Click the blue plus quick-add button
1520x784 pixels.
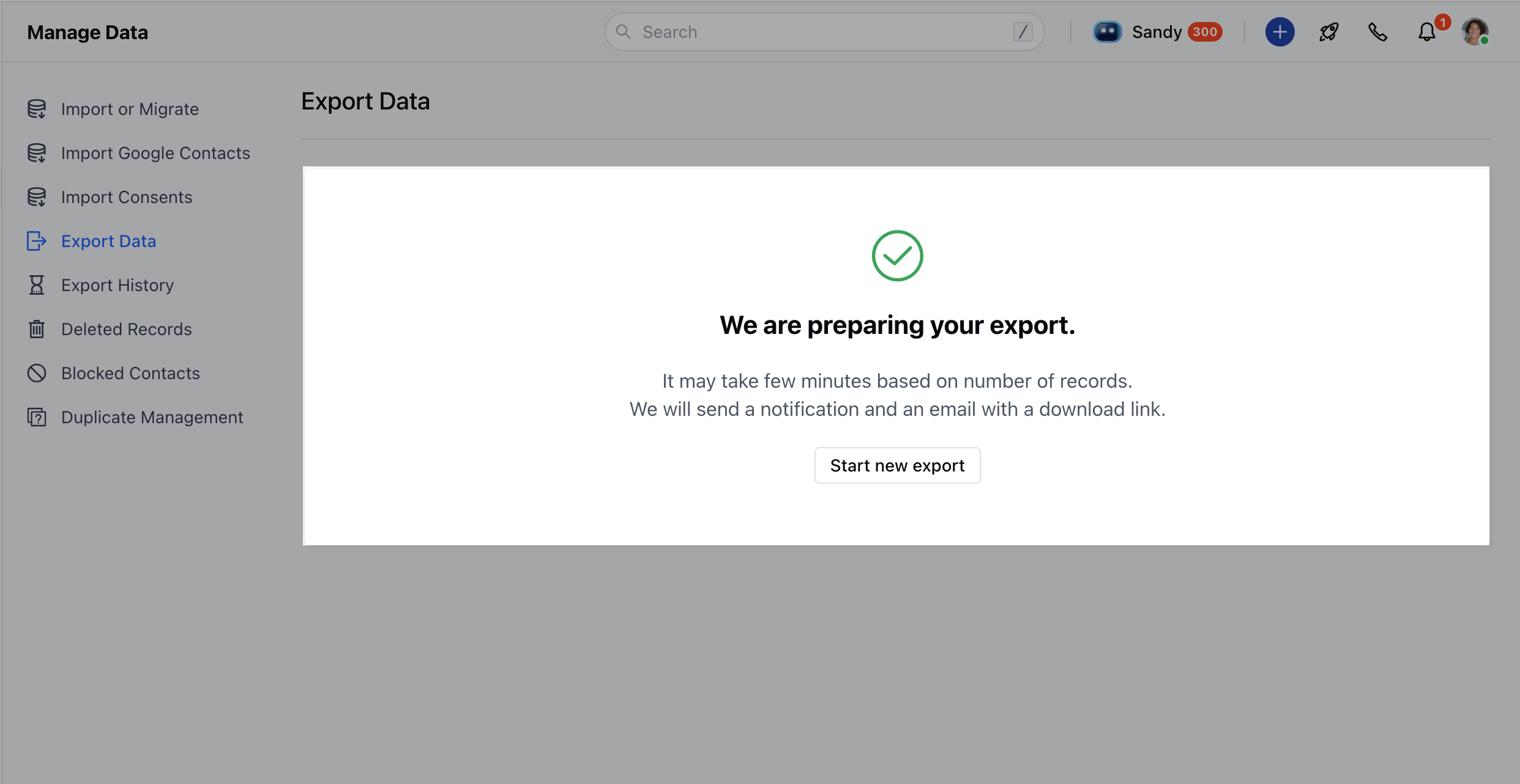pos(1280,32)
